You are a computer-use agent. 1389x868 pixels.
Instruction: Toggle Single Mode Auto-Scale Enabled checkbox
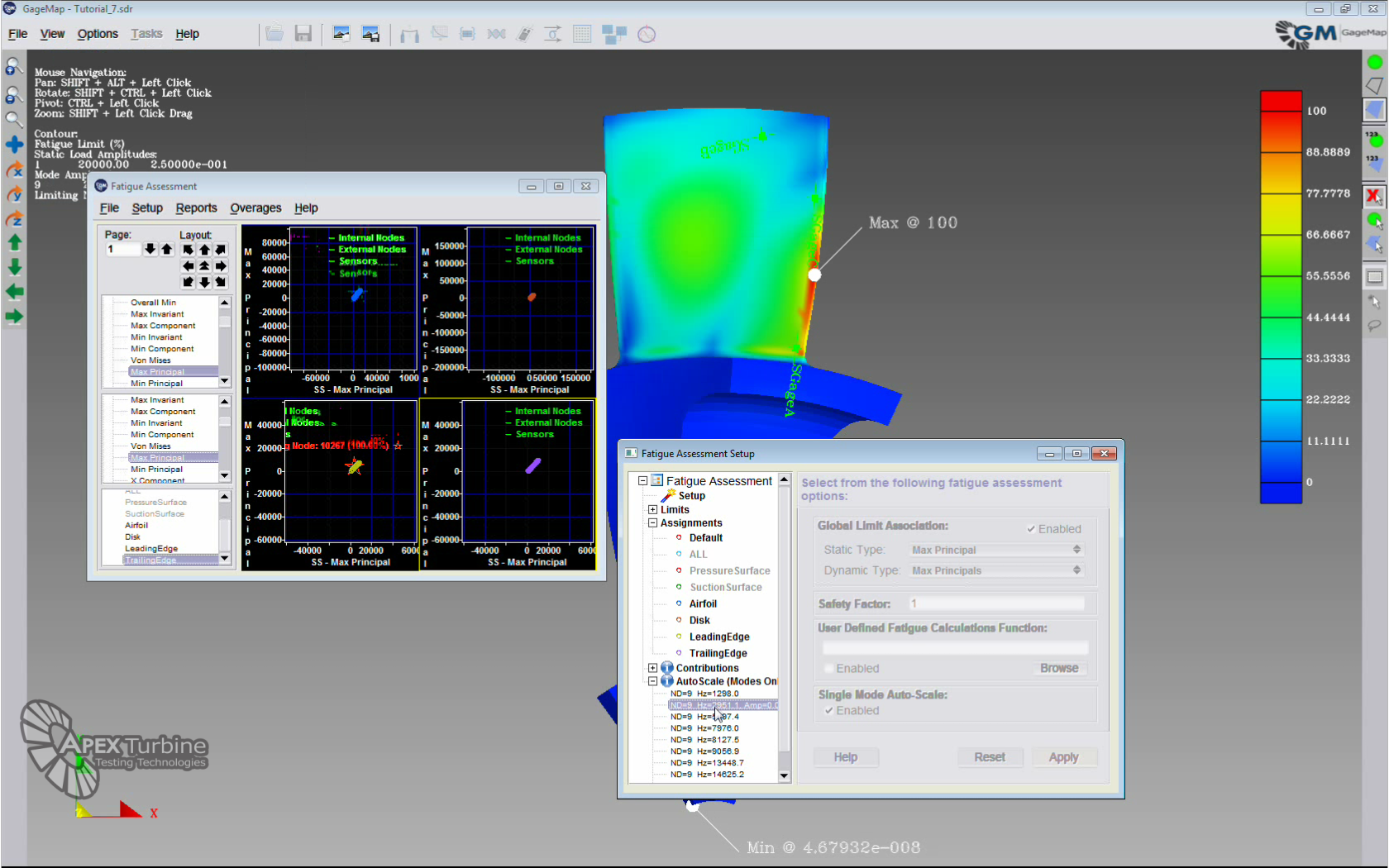coord(828,711)
